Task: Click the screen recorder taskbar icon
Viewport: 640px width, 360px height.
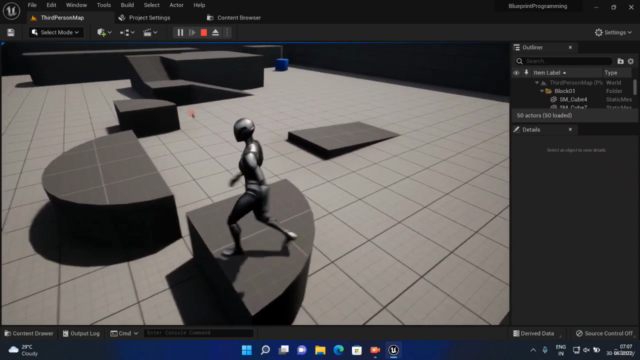Action: [x=375, y=350]
